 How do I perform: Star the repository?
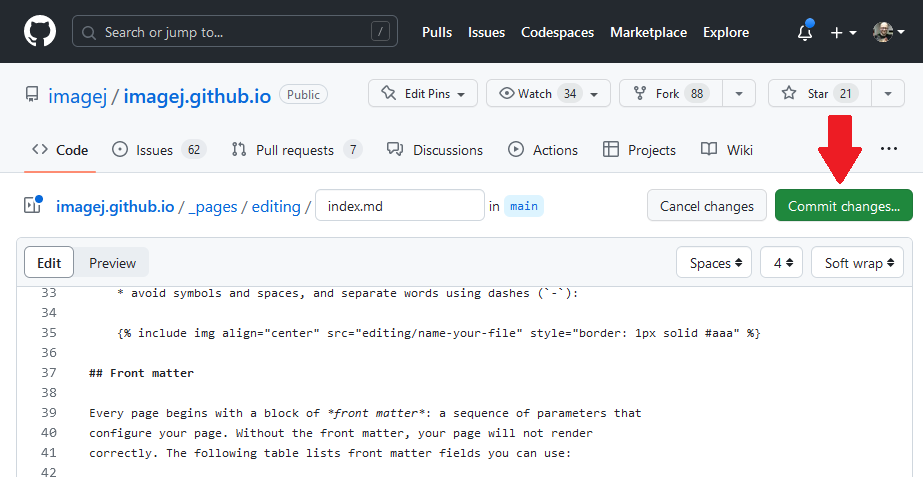(x=819, y=94)
